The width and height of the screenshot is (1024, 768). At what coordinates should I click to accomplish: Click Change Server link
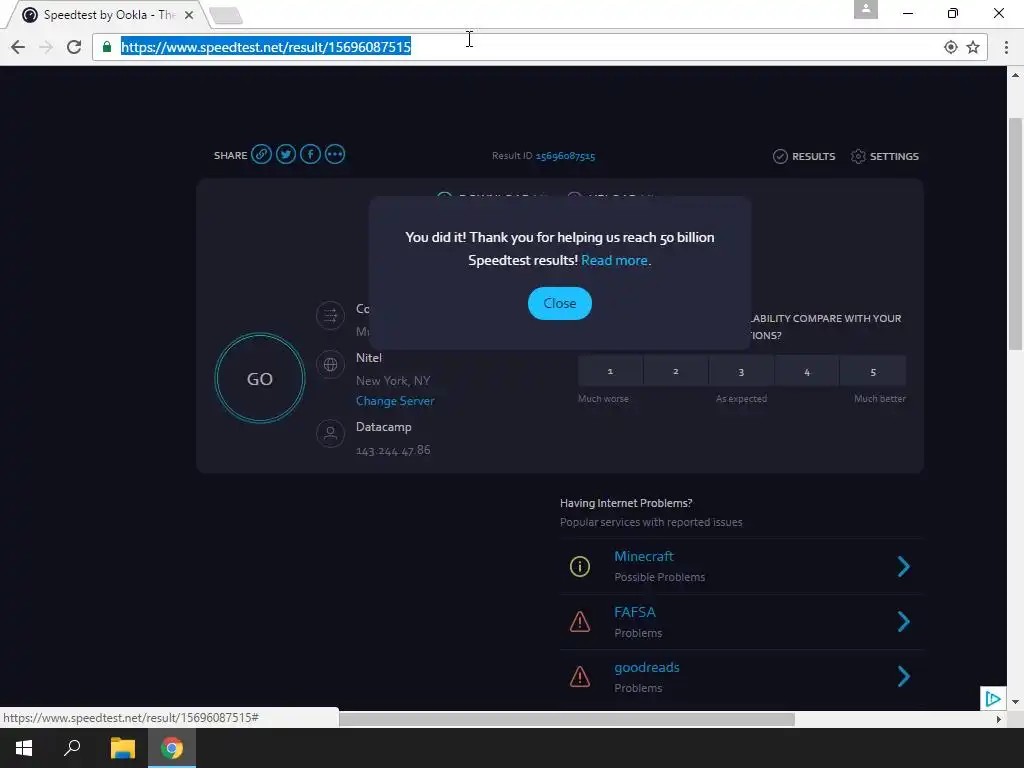point(395,401)
